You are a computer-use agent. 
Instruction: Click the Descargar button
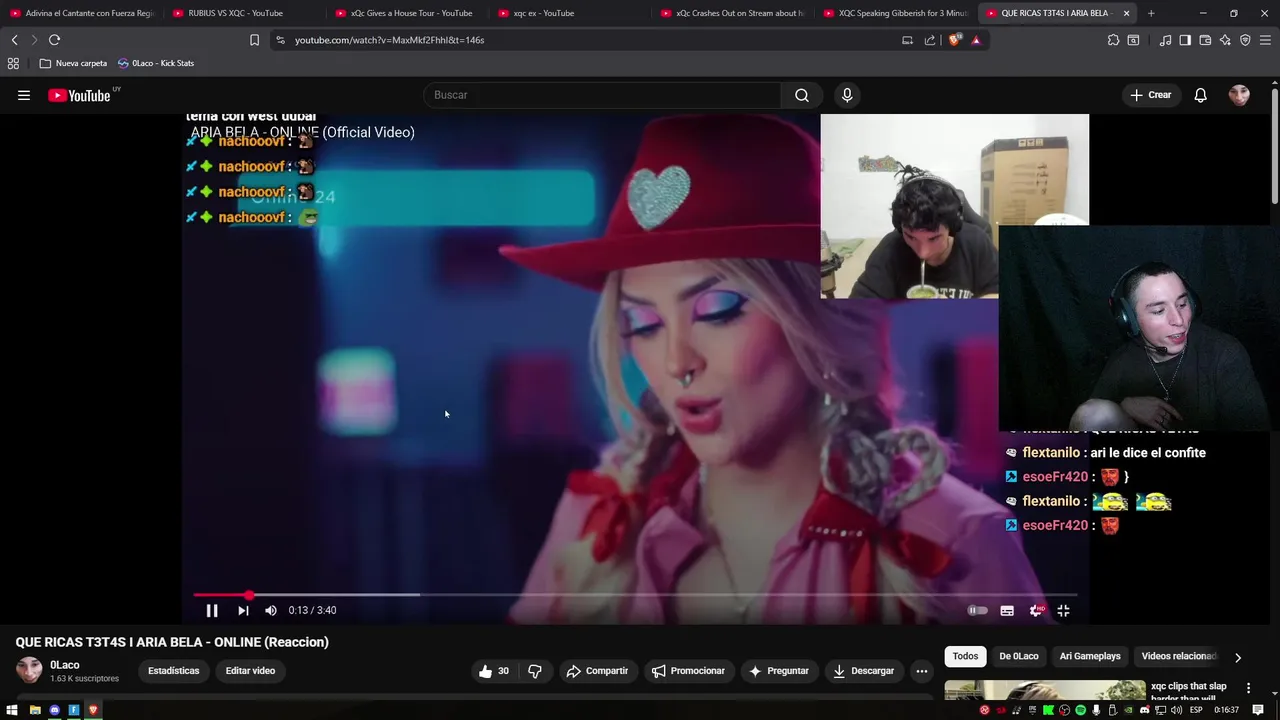point(863,671)
